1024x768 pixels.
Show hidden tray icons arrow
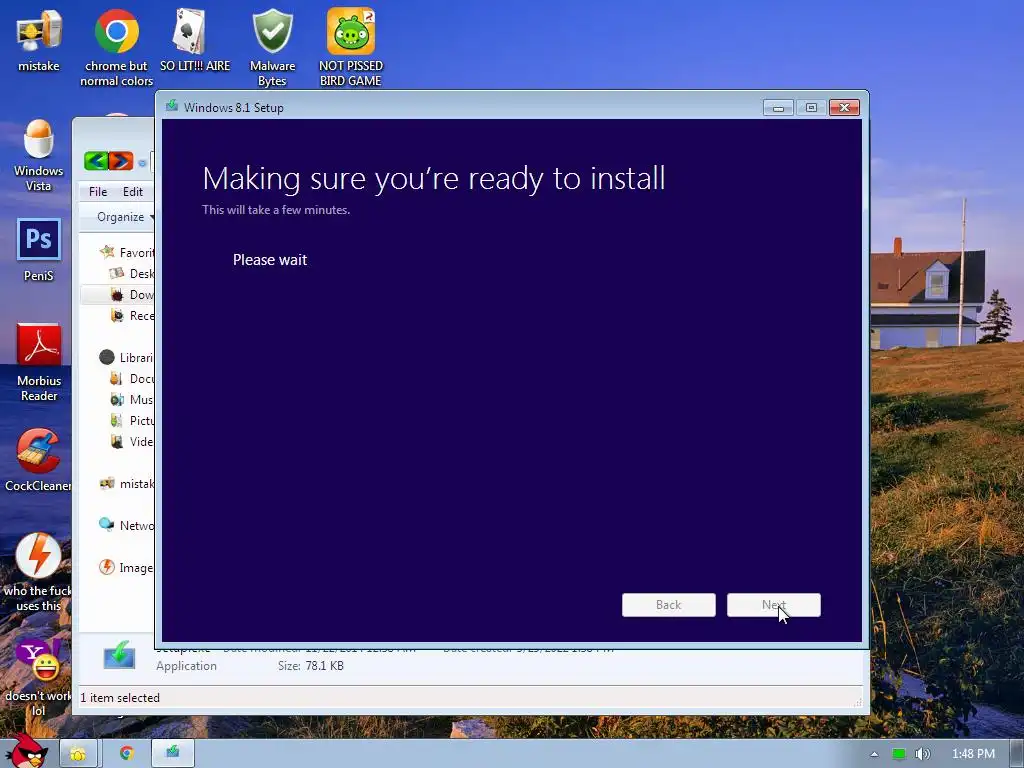pos(874,754)
